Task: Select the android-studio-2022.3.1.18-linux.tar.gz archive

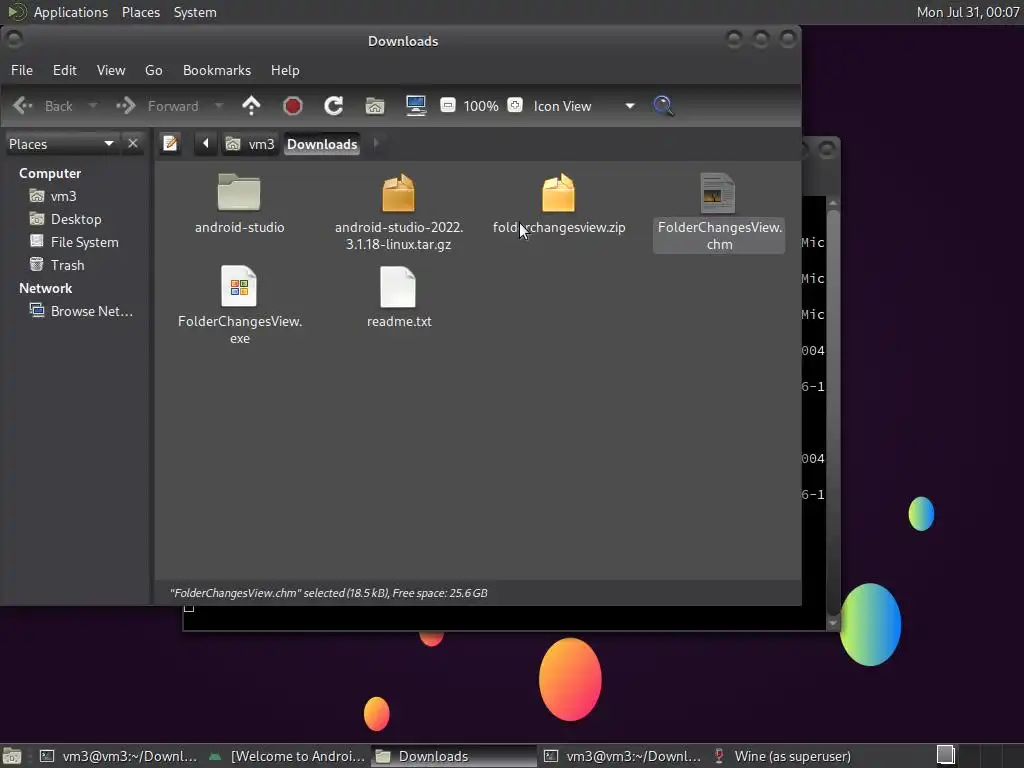Action: pyautogui.click(x=398, y=212)
